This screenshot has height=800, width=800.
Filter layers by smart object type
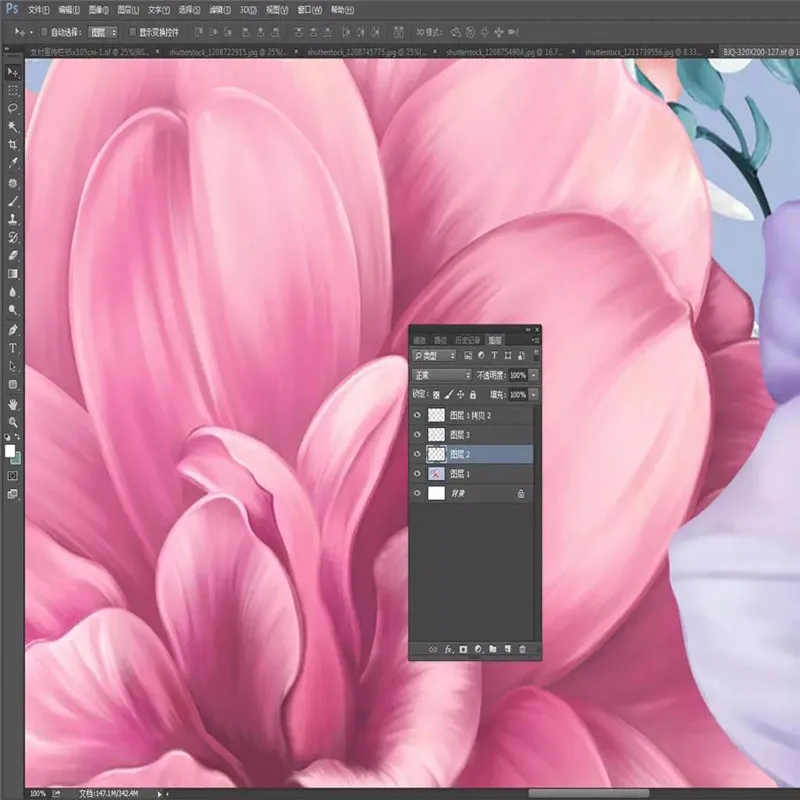pos(521,356)
